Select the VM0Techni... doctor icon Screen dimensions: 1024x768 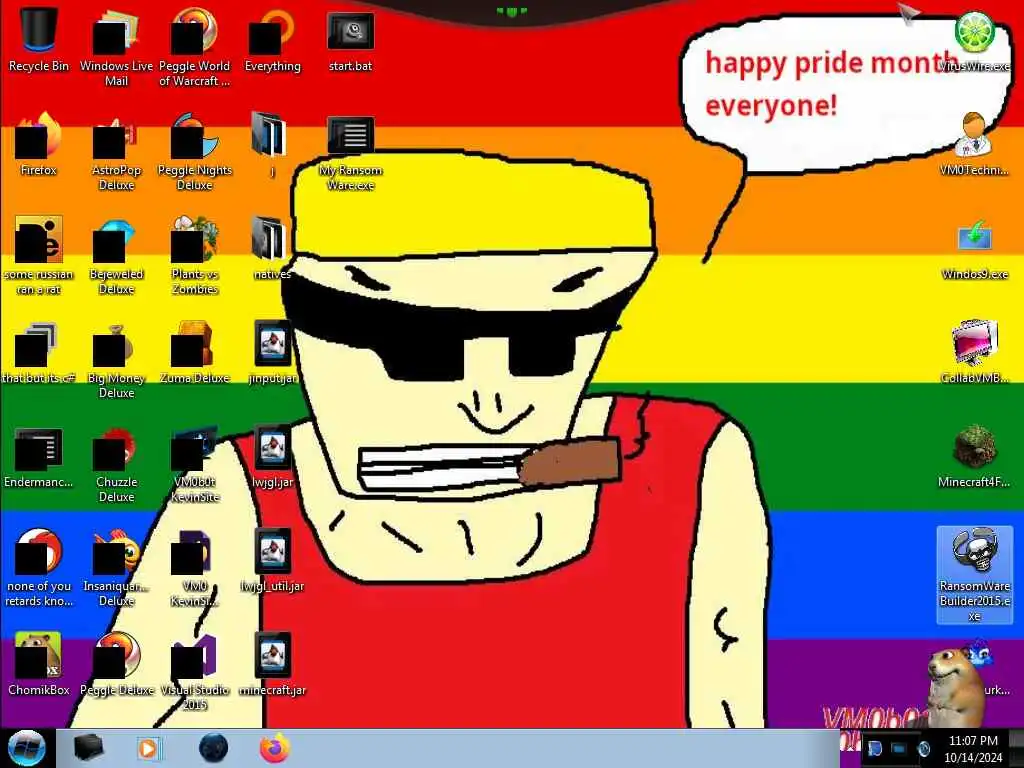tap(974, 145)
